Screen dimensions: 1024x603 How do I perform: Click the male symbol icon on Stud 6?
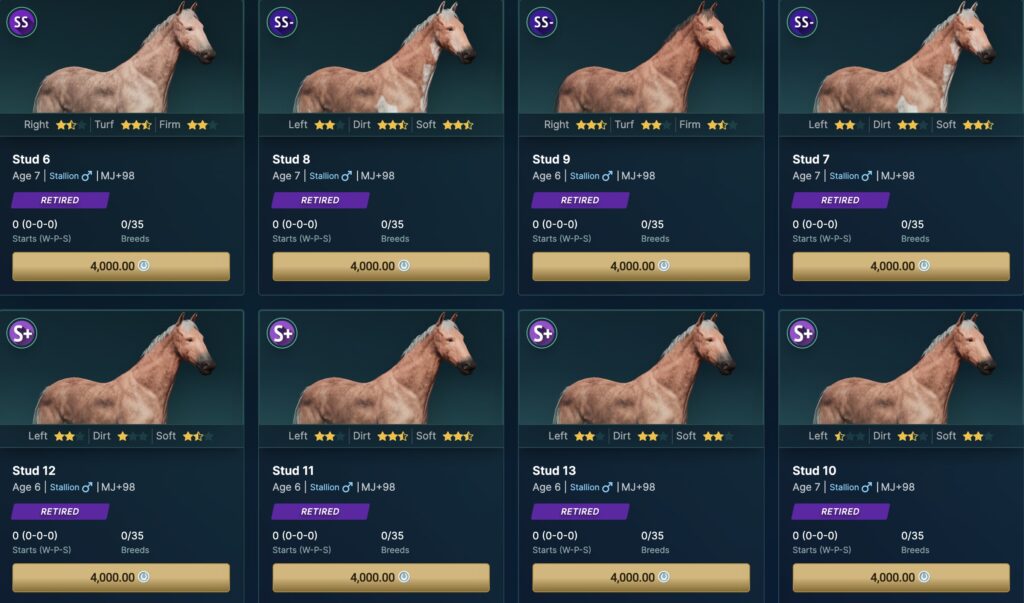(x=86, y=176)
